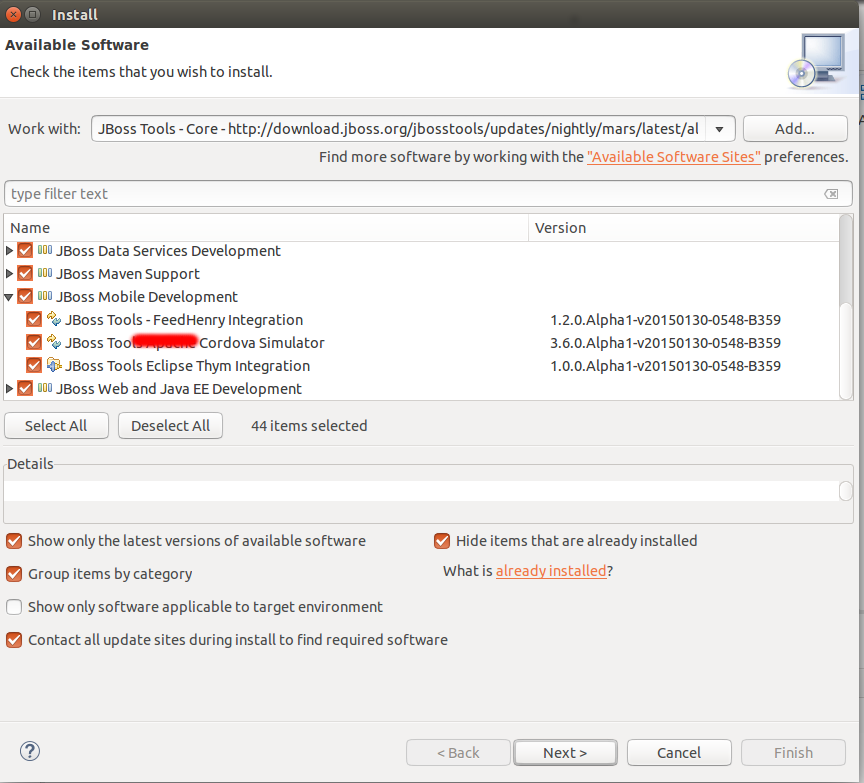Click the FeedHenry Integration feature icon
The image size is (864, 783).
[x=54, y=319]
